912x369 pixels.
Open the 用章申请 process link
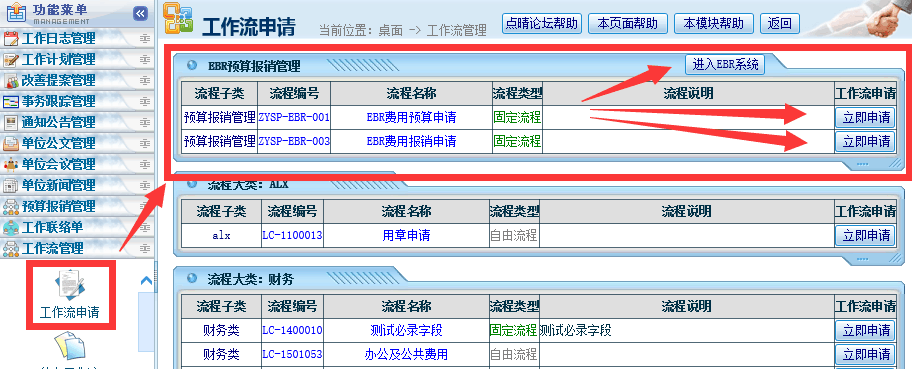click(x=406, y=236)
